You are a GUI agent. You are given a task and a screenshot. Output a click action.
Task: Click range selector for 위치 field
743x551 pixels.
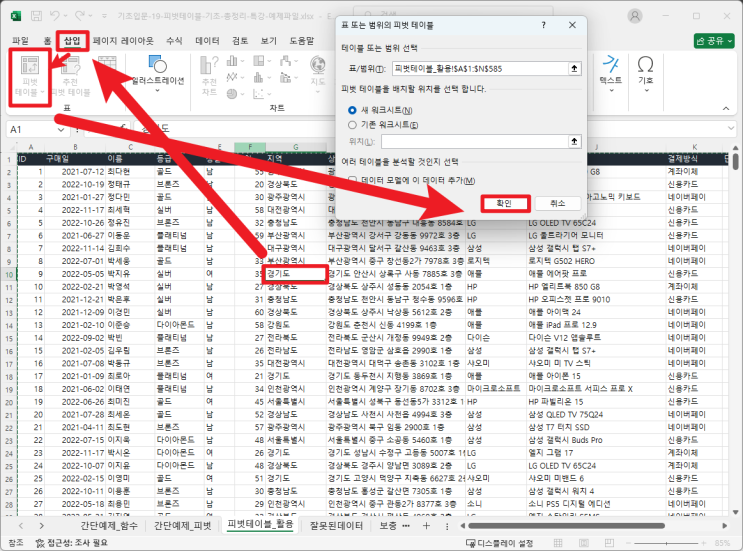(574, 141)
